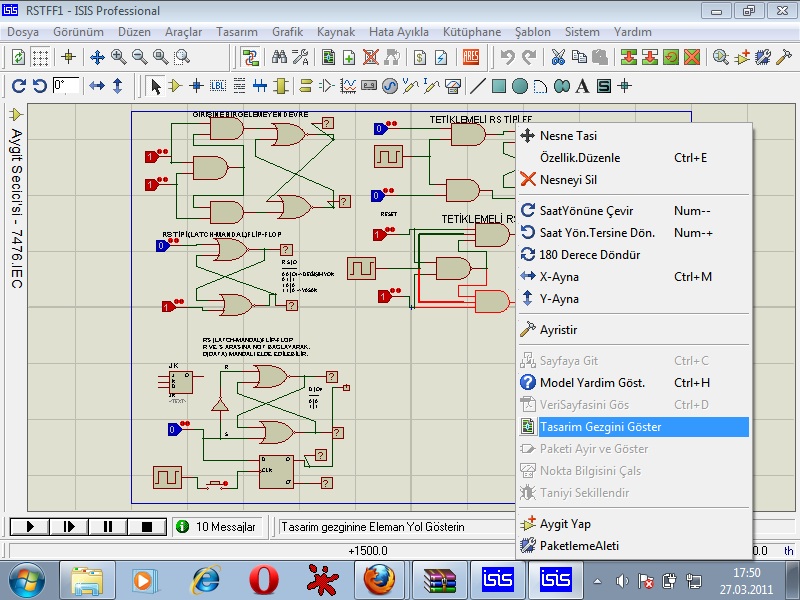Click the zoom in magnifier icon

coord(118,57)
